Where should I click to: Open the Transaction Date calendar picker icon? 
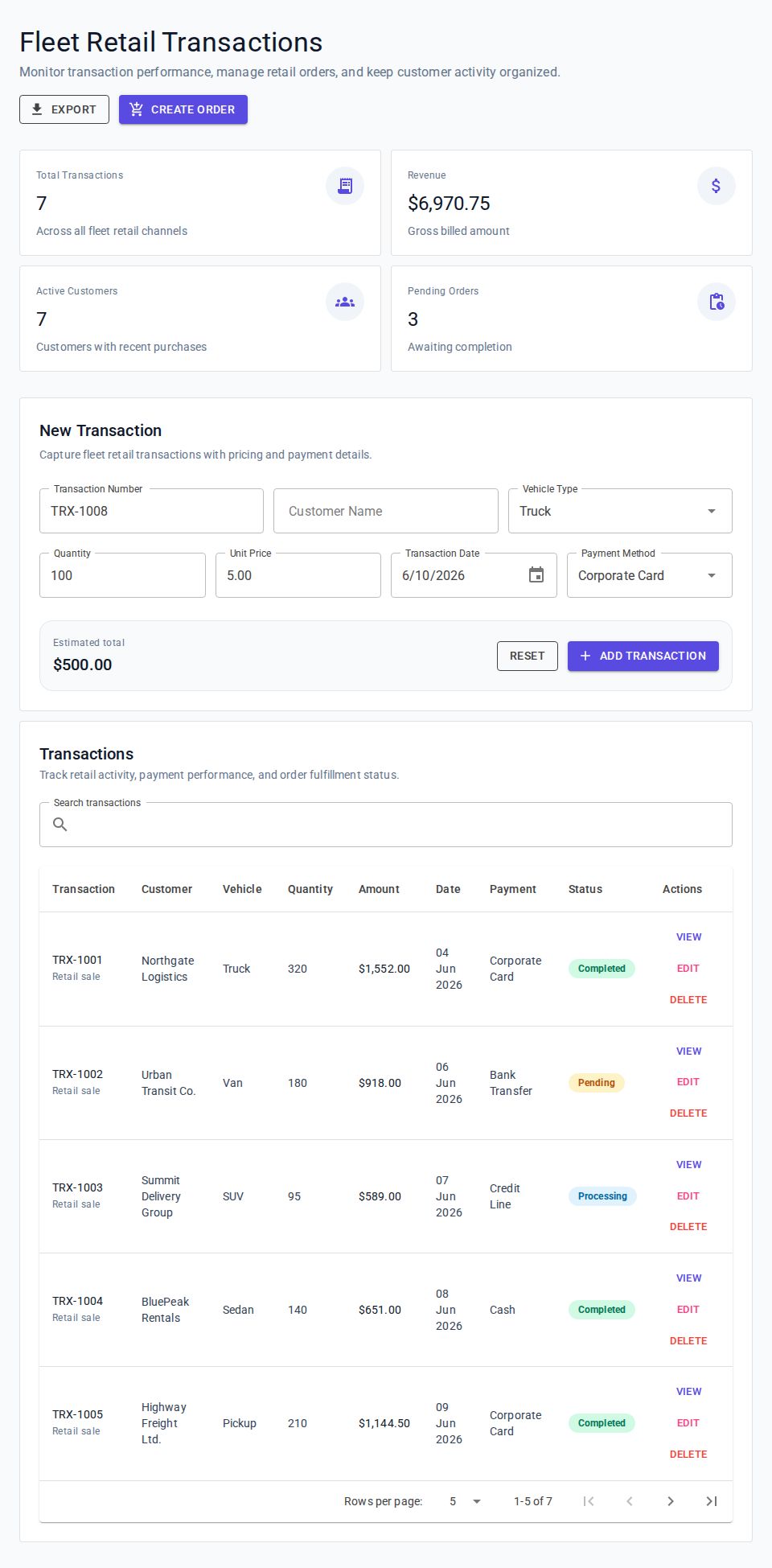536,575
